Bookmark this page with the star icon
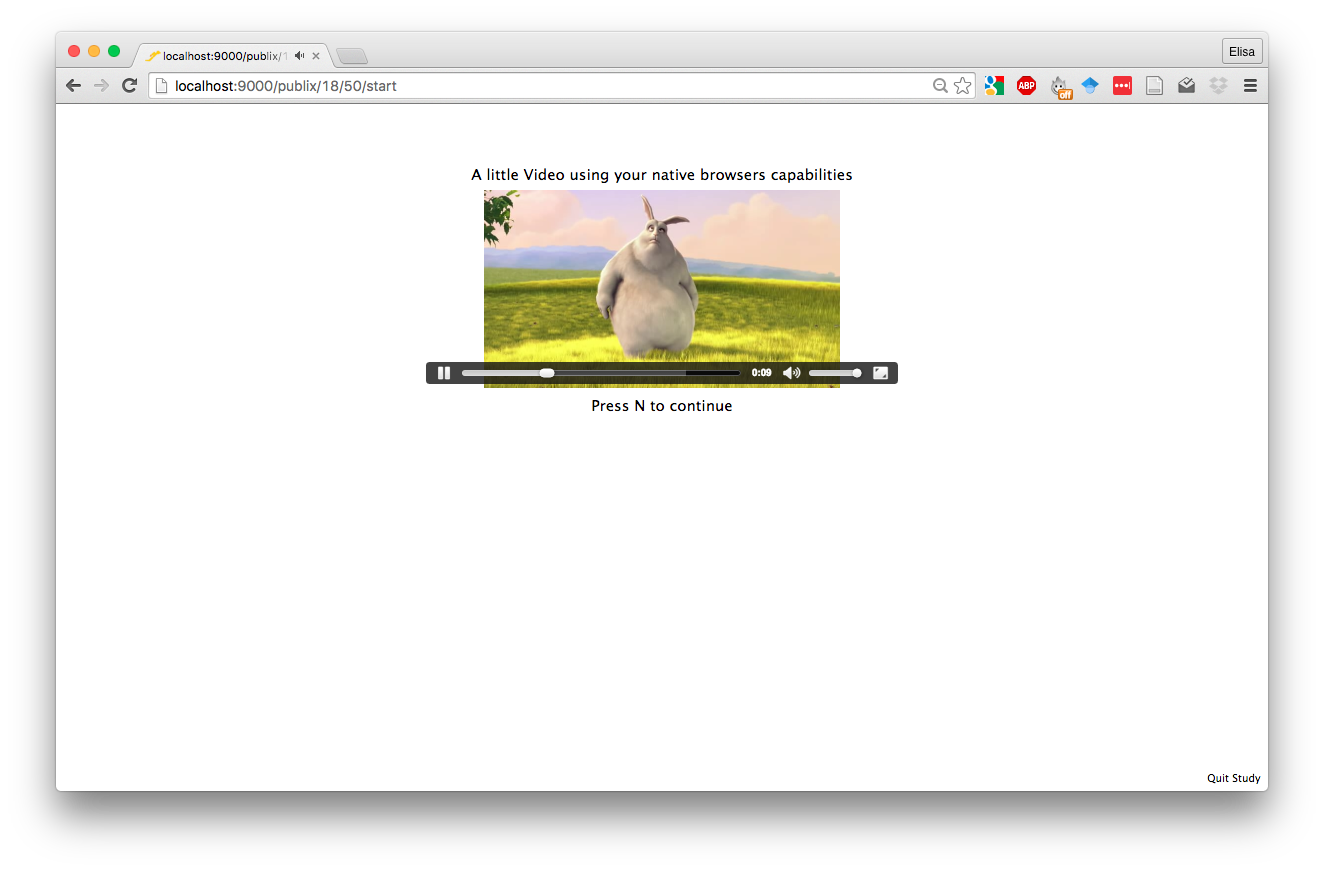The image size is (1324, 871). coord(962,86)
